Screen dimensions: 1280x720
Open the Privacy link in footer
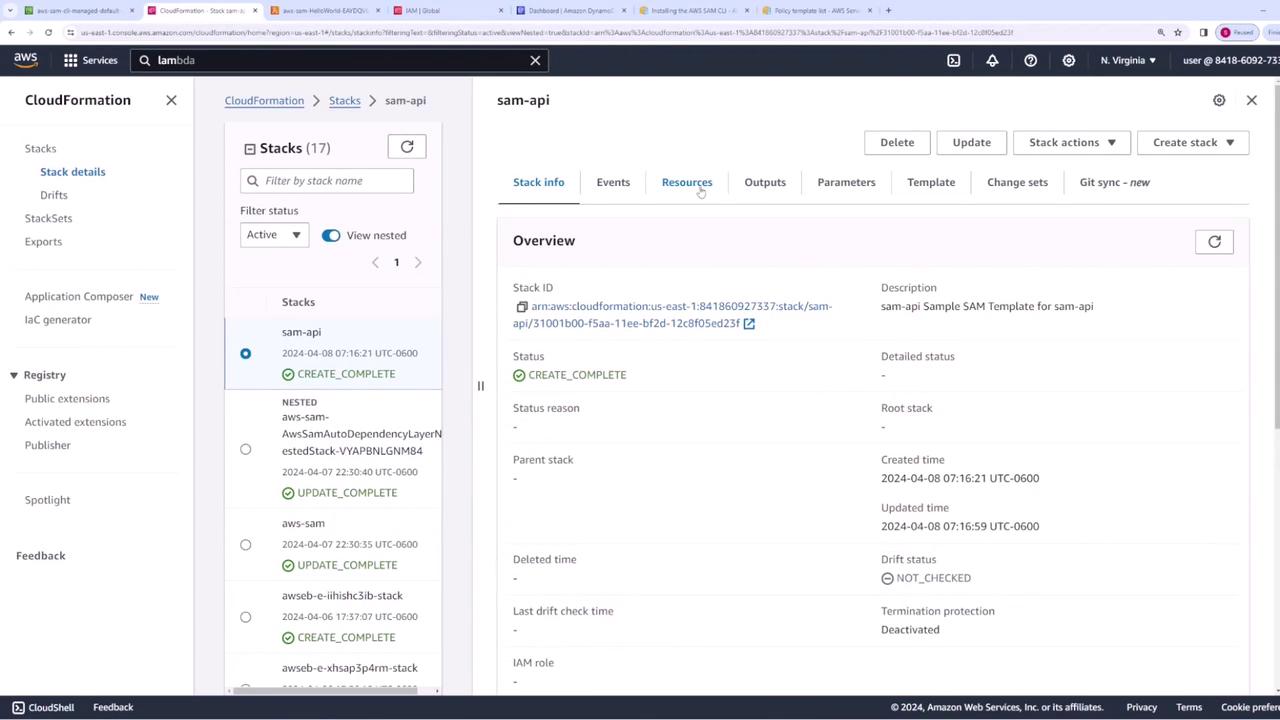(1141, 707)
